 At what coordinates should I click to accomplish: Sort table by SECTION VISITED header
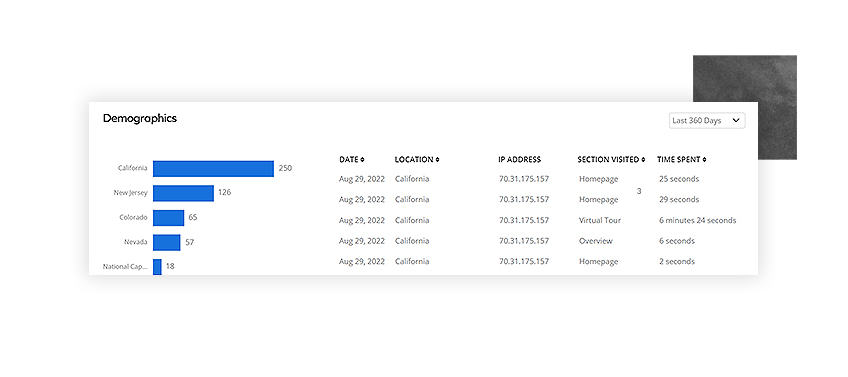pyautogui.click(x=611, y=160)
